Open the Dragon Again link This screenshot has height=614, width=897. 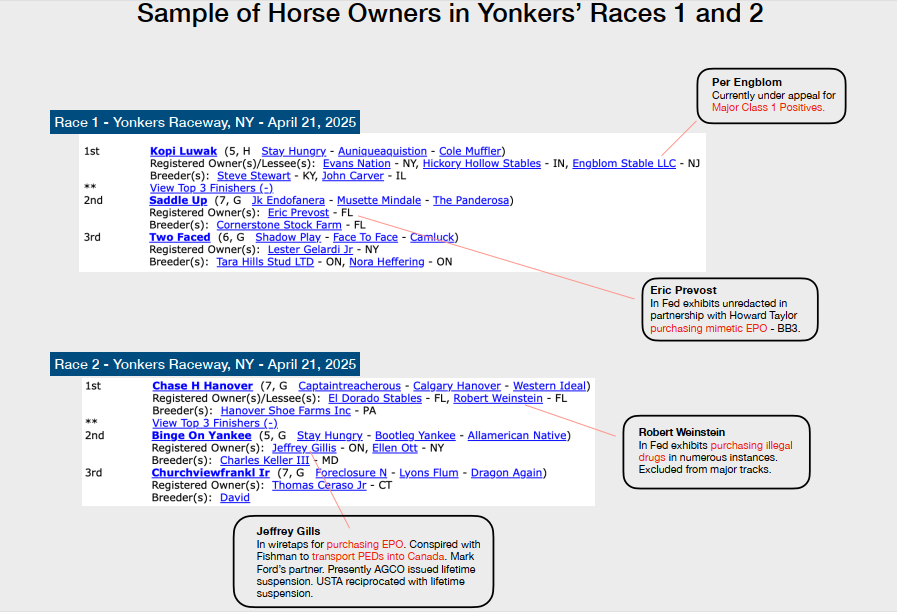pyautogui.click(x=506, y=473)
